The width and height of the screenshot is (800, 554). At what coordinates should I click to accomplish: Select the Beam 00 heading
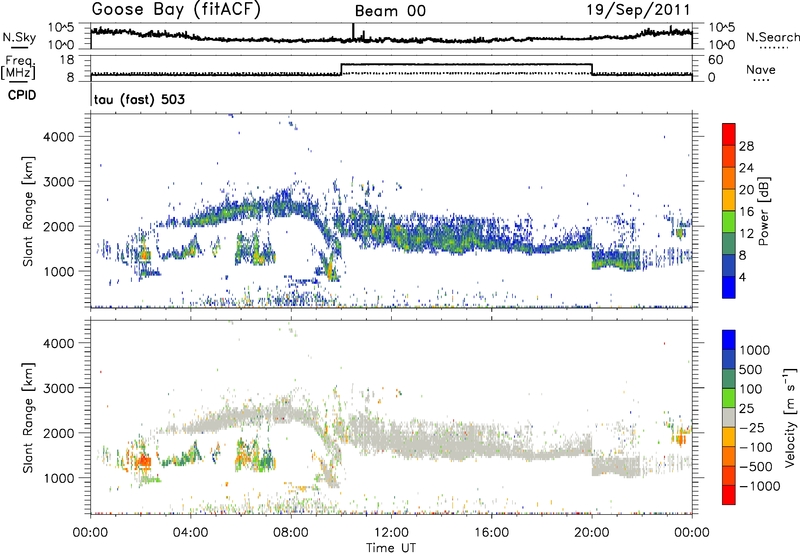390,11
